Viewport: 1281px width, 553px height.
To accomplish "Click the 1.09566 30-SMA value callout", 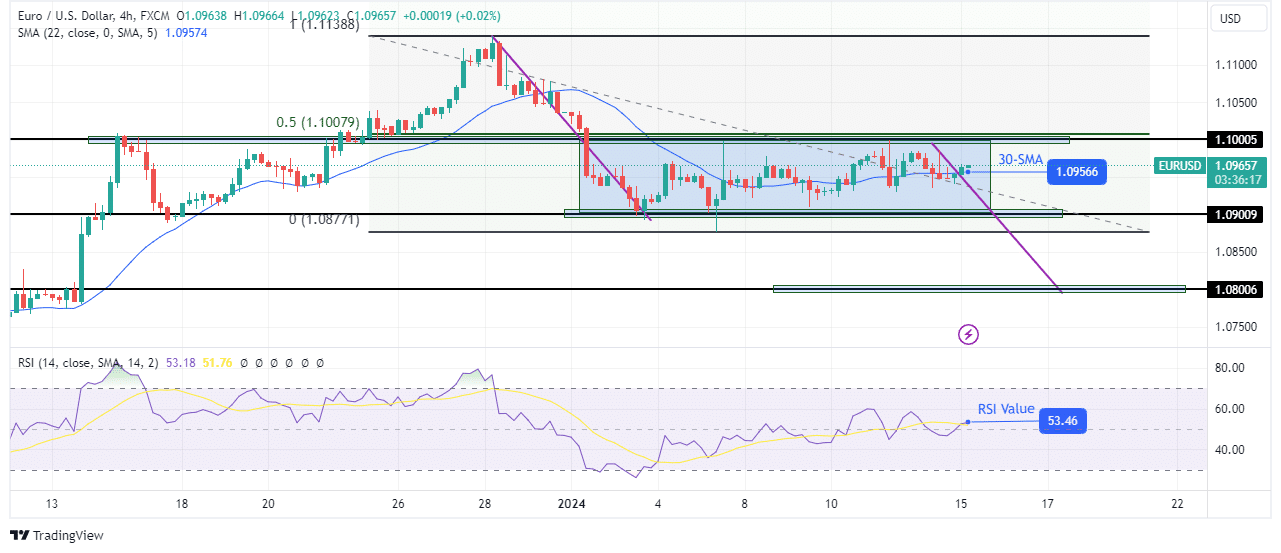I will (x=1076, y=173).
